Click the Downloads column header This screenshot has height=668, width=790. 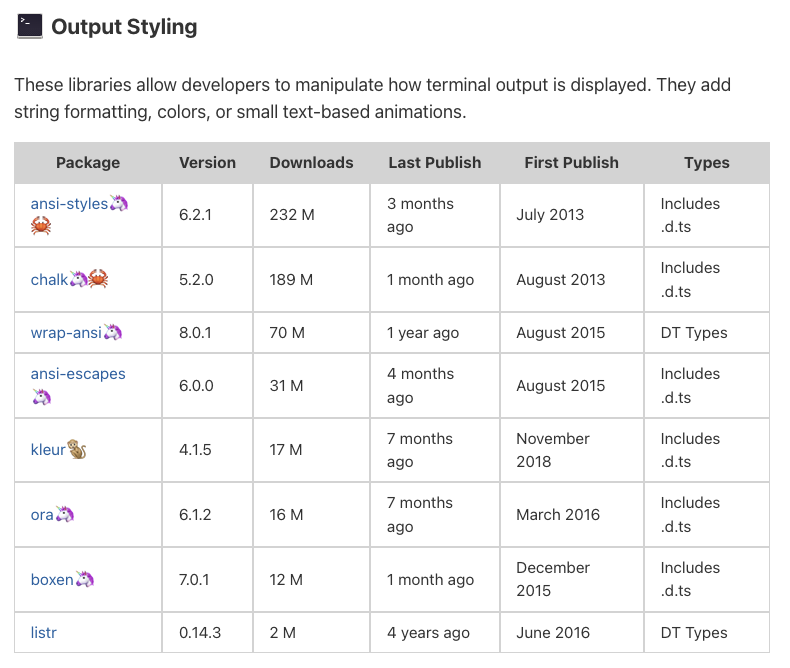(x=311, y=162)
